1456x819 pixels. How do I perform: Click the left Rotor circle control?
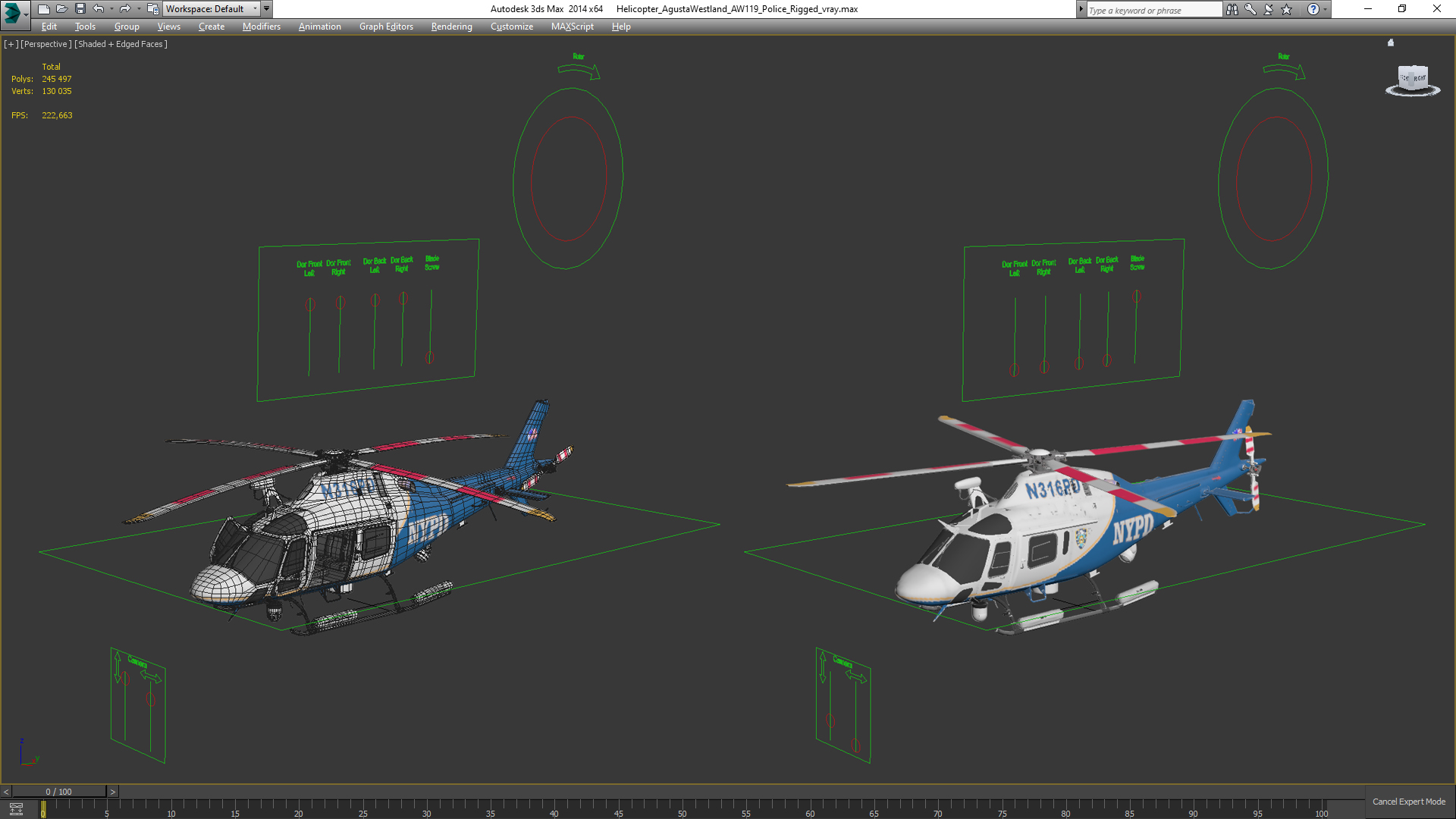pyautogui.click(x=568, y=178)
